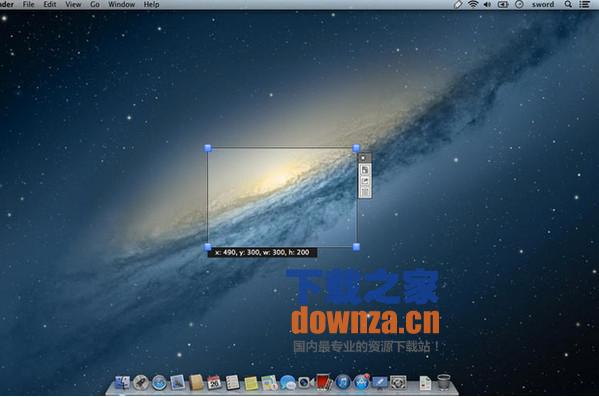599x397 pixels.
Task: Open the brown Contacts book in Dock
Action: coord(196,382)
